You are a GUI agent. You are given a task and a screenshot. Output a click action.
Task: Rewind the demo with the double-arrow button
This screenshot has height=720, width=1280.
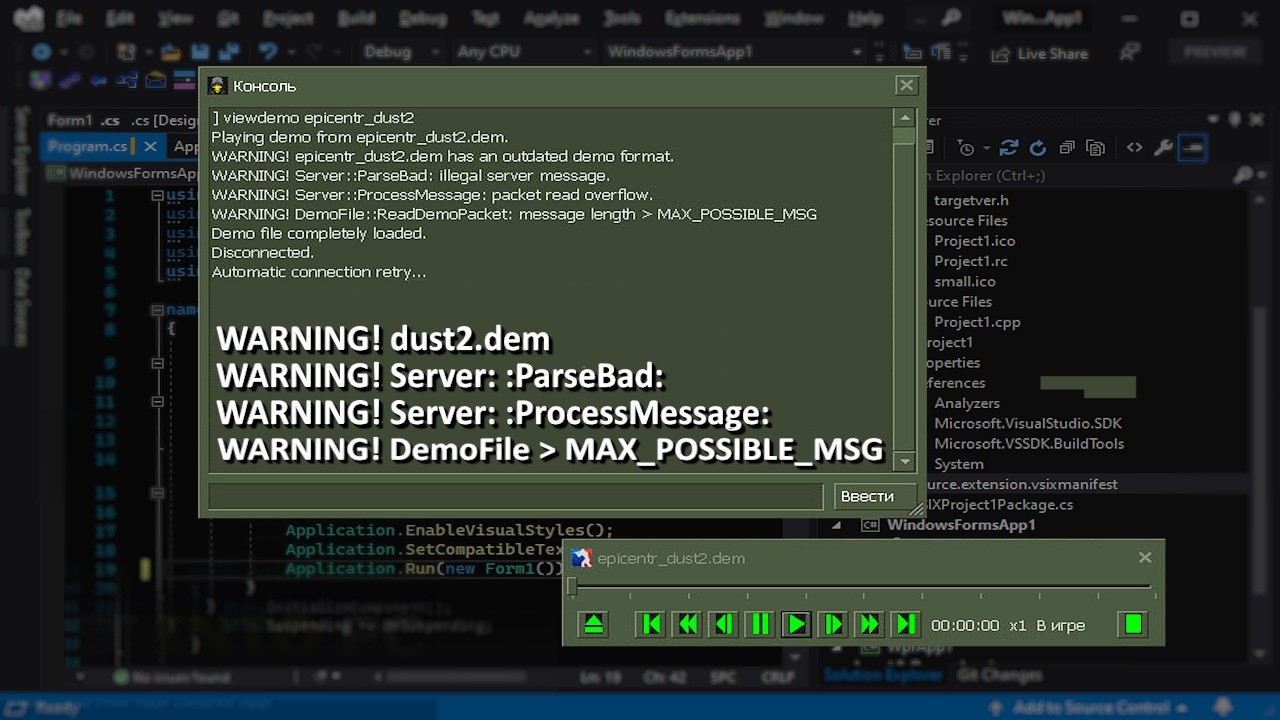[688, 625]
